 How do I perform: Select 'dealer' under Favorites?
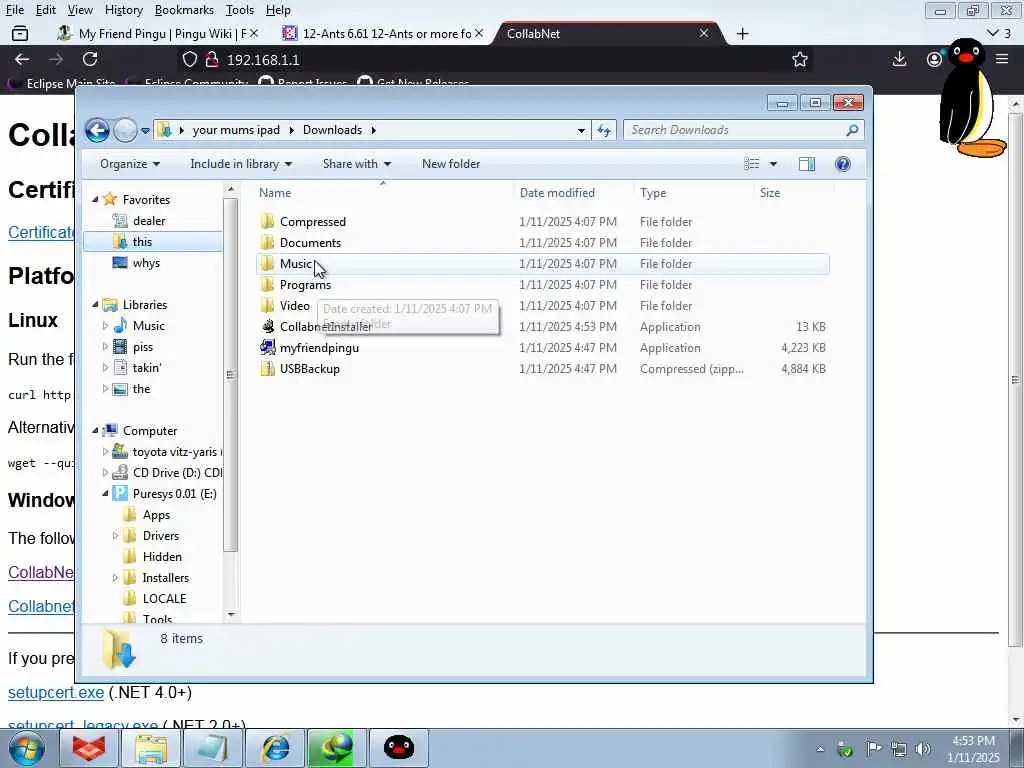[149, 221]
